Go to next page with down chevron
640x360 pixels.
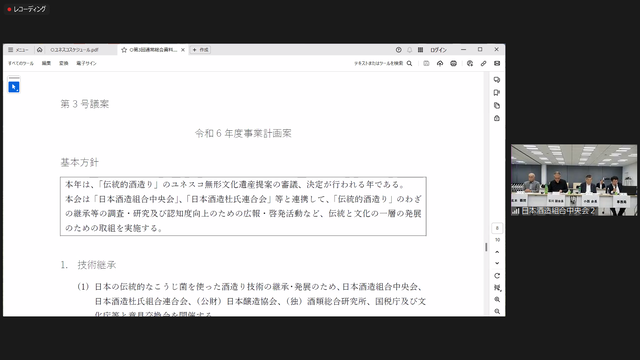497,263
